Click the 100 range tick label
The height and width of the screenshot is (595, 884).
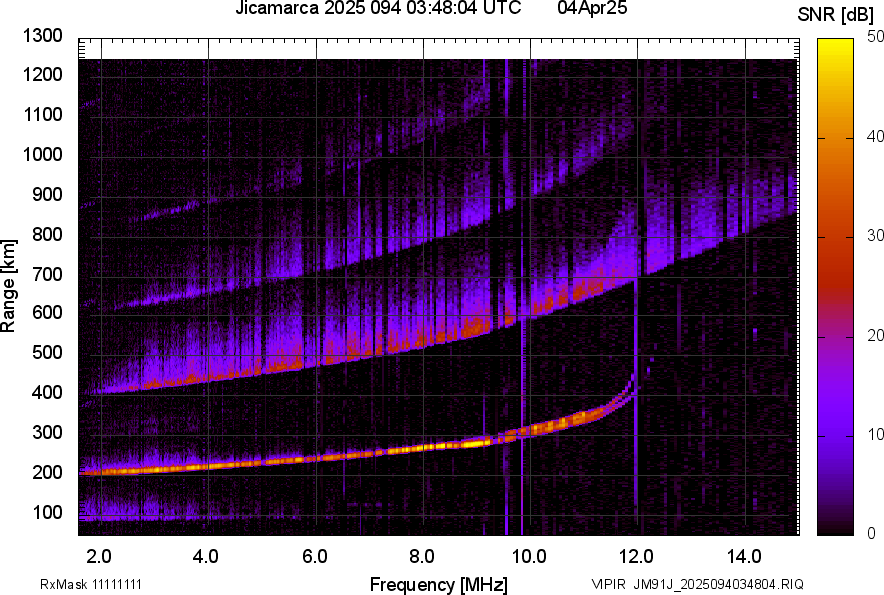tap(47, 512)
